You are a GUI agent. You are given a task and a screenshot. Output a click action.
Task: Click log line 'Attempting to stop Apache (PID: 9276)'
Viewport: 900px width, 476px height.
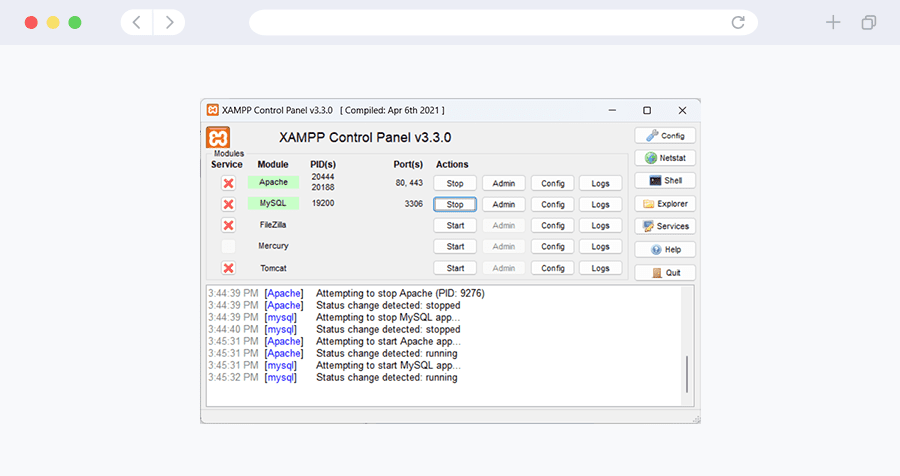click(x=400, y=293)
